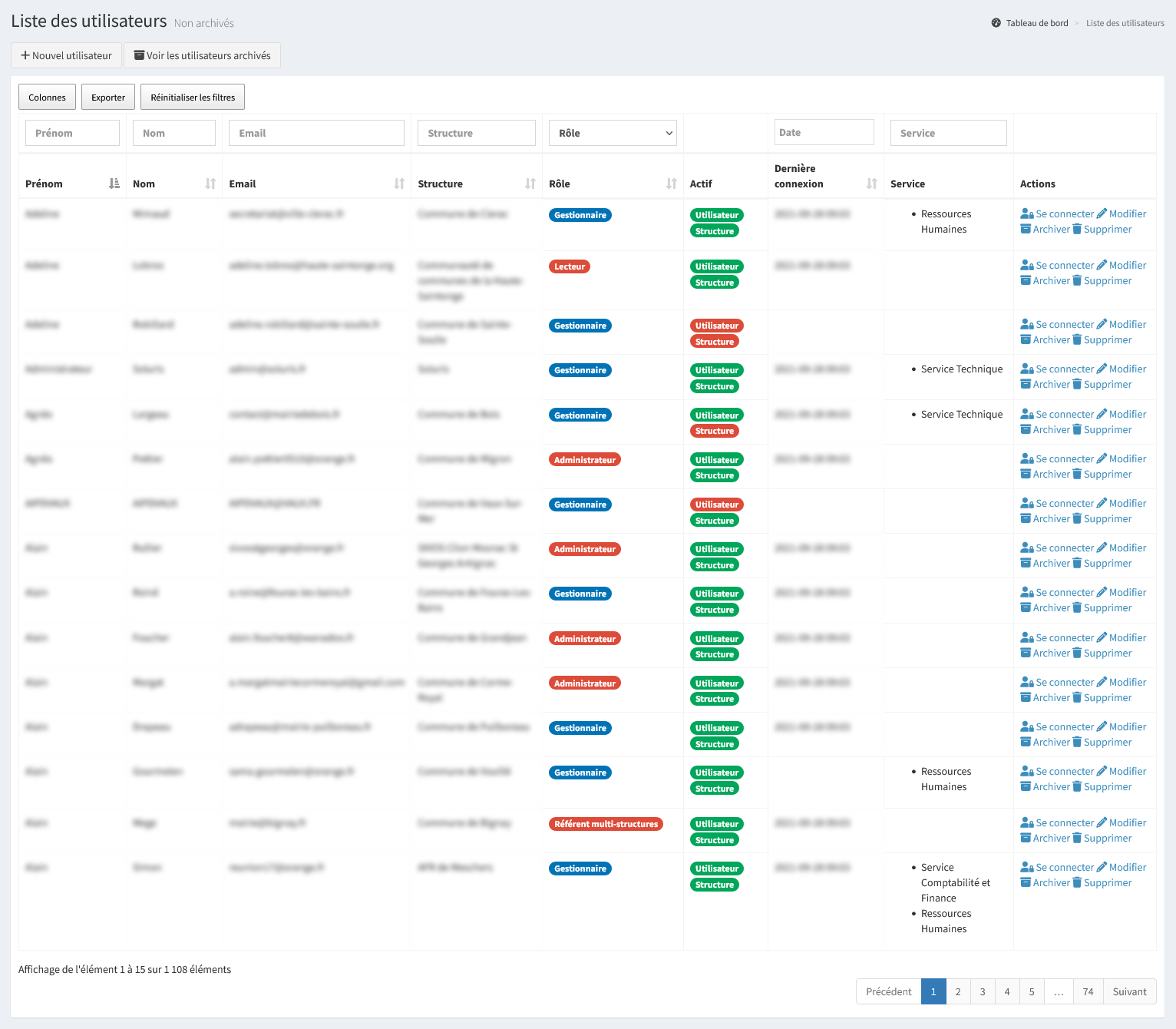Go to page 2 of the user list
The height and width of the screenshot is (1029, 1176).
958,991
